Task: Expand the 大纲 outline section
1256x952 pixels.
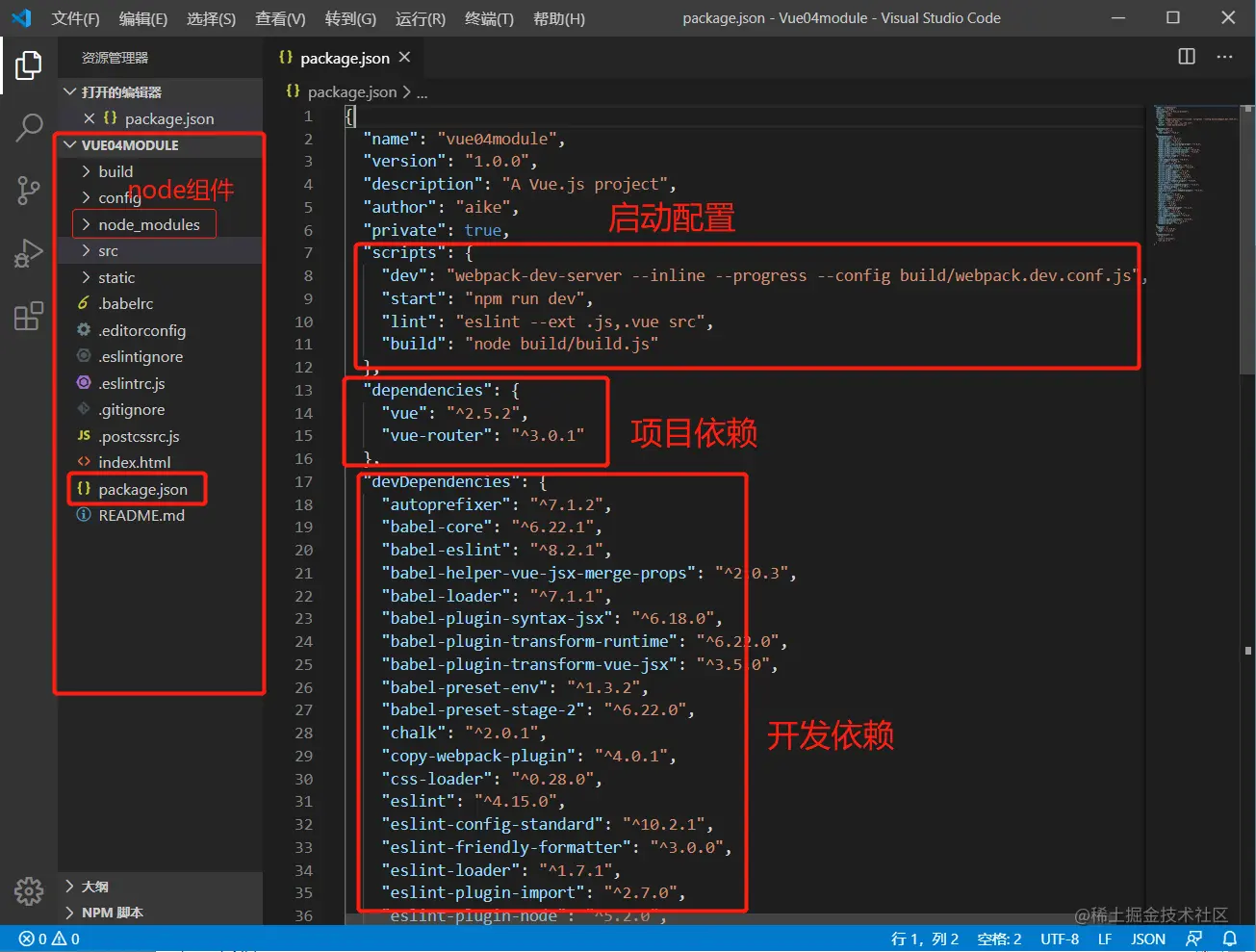Action: [x=160, y=887]
